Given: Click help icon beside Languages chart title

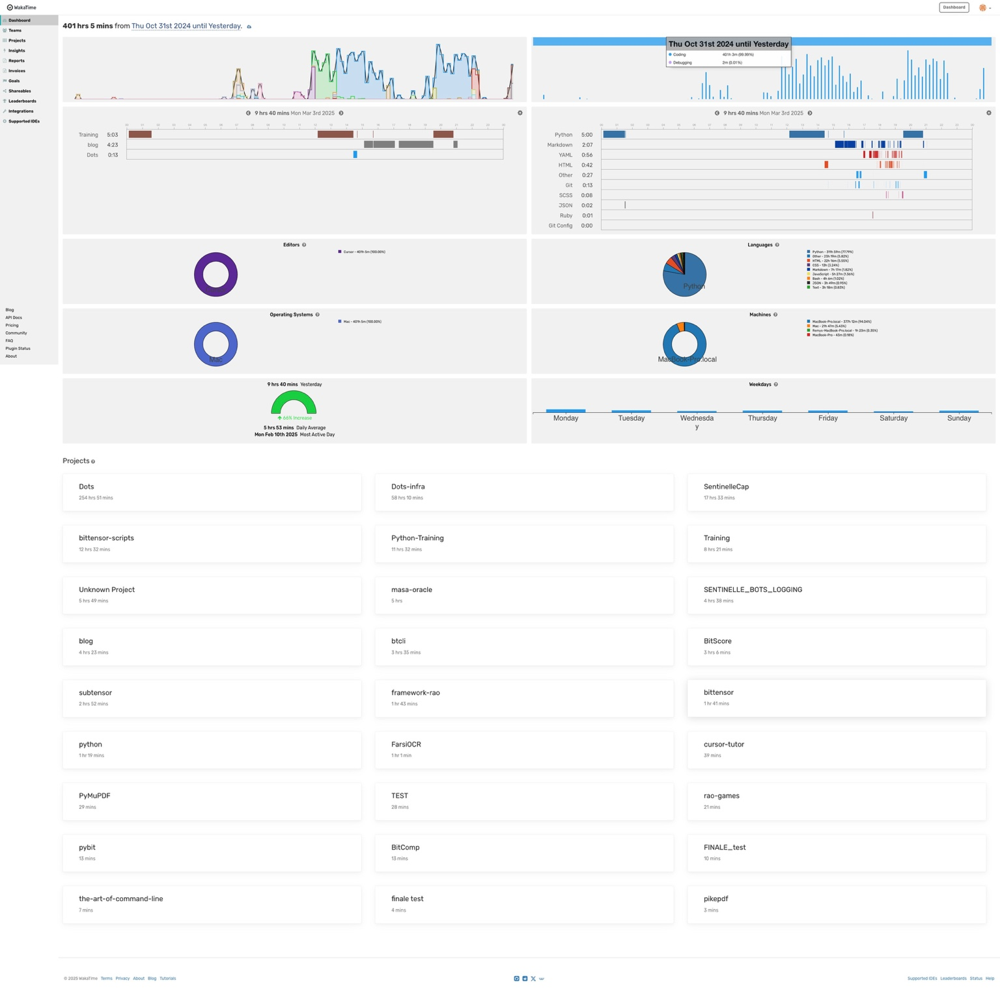Looking at the screenshot, I should [777, 245].
